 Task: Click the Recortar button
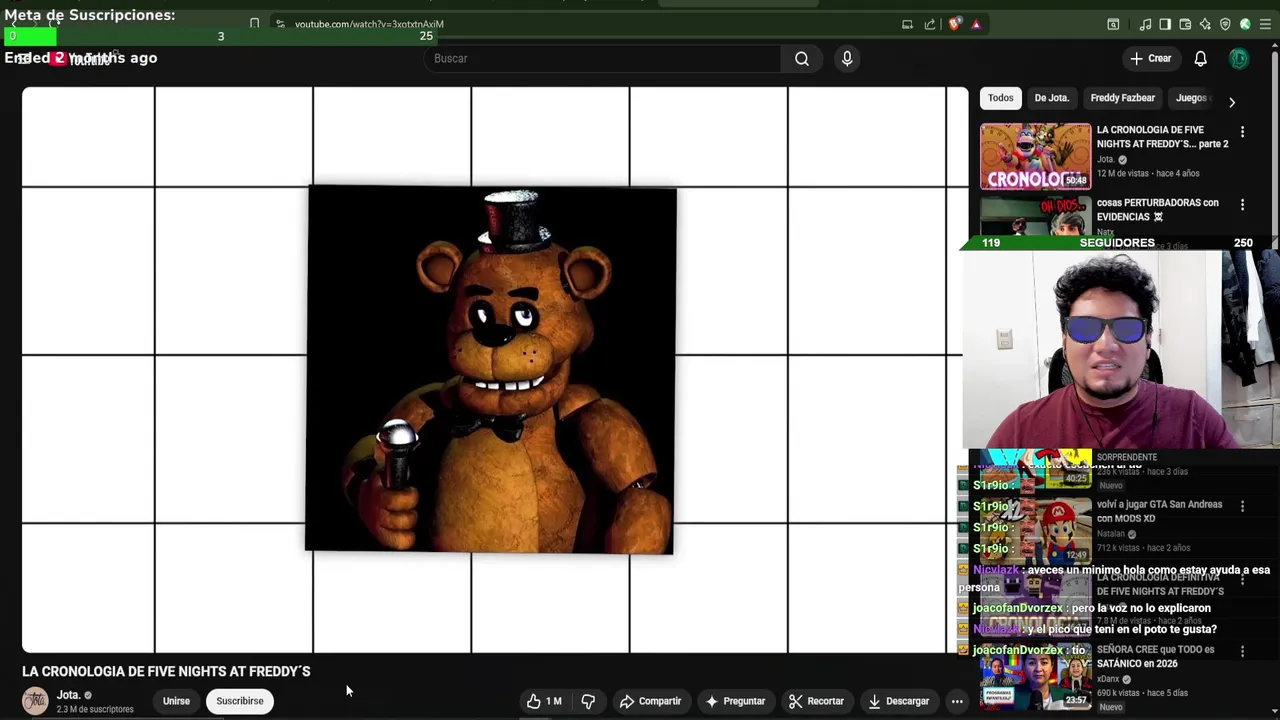pos(816,701)
